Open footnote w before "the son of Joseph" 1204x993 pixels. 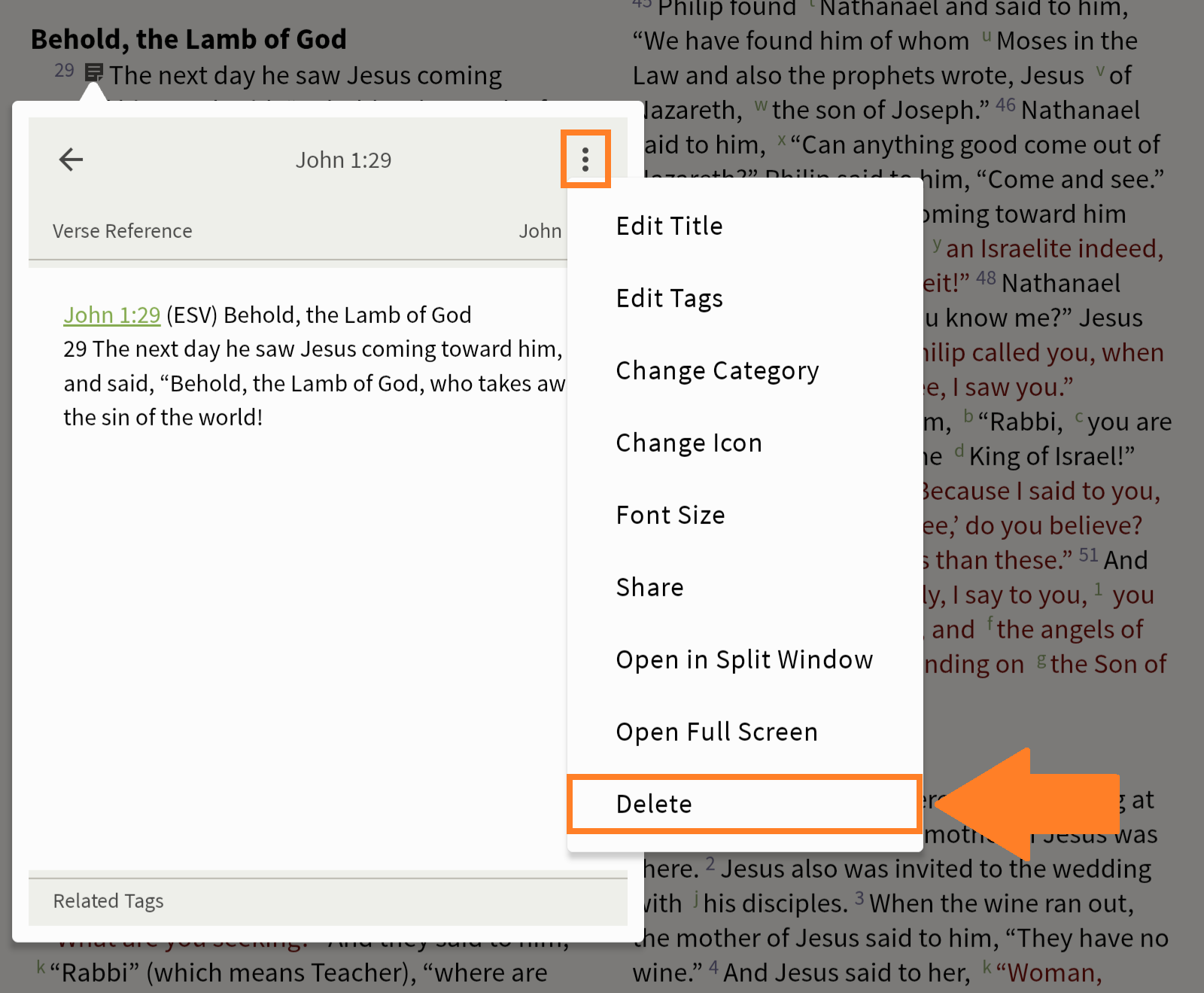point(761,106)
